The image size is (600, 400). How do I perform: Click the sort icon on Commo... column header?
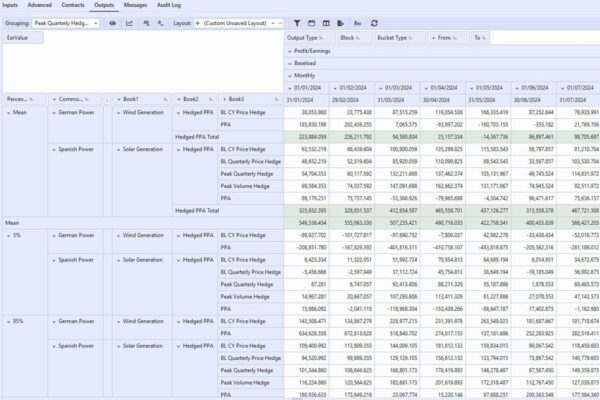87,100
